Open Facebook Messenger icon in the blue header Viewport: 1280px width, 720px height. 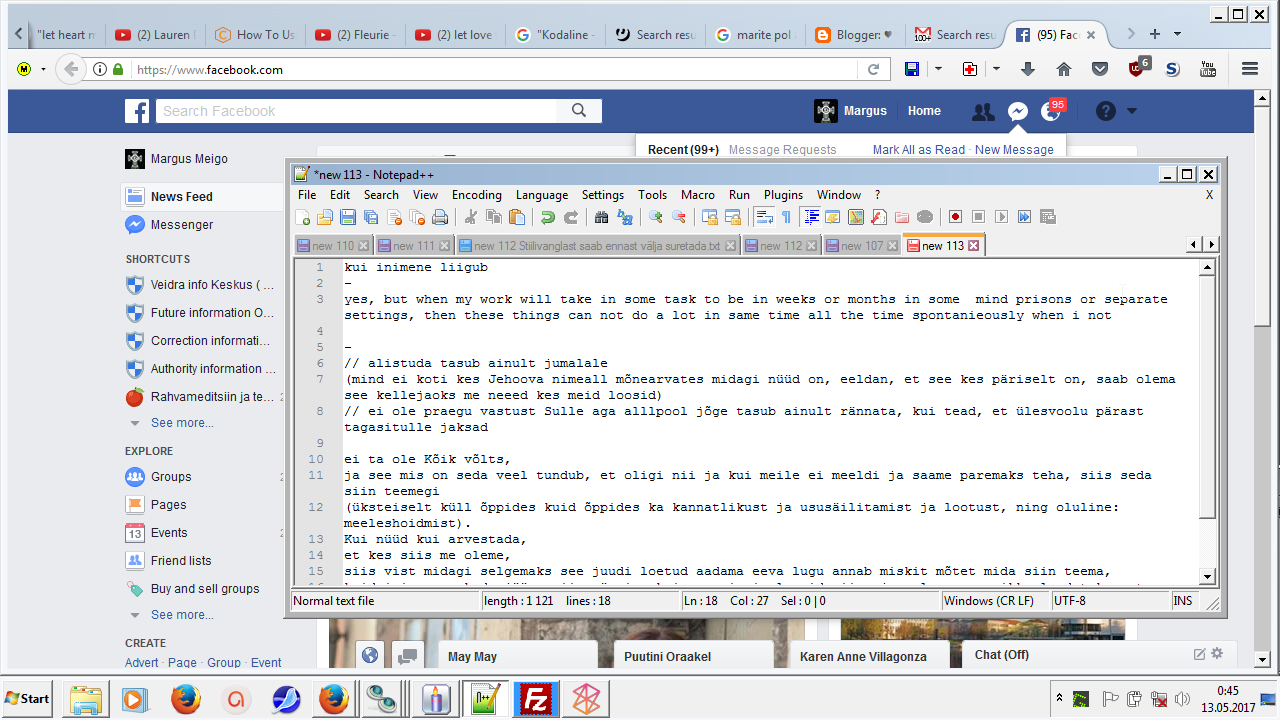(1017, 112)
